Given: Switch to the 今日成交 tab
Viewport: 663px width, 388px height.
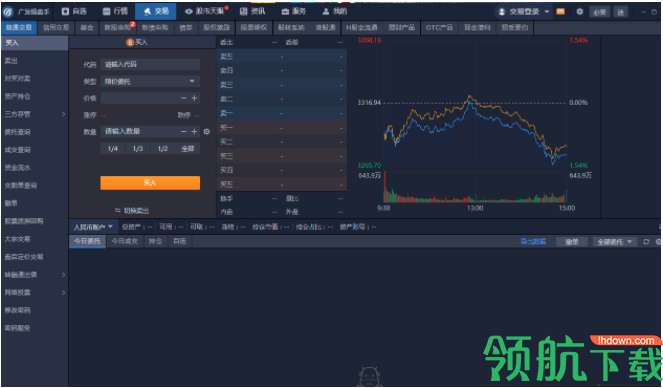Looking at the screenshot, I should [124, 241].
